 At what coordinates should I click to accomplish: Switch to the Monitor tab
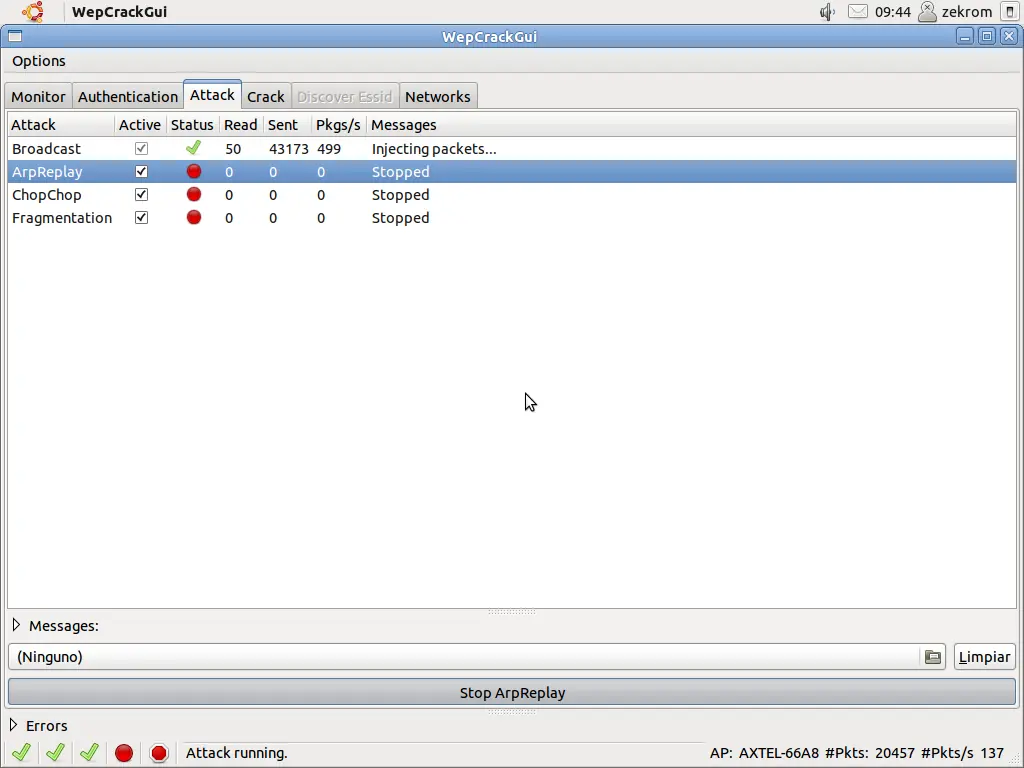pos(39,97)
